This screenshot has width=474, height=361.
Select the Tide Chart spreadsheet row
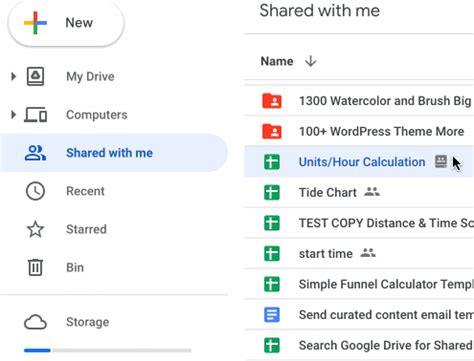tap(359, 193)
